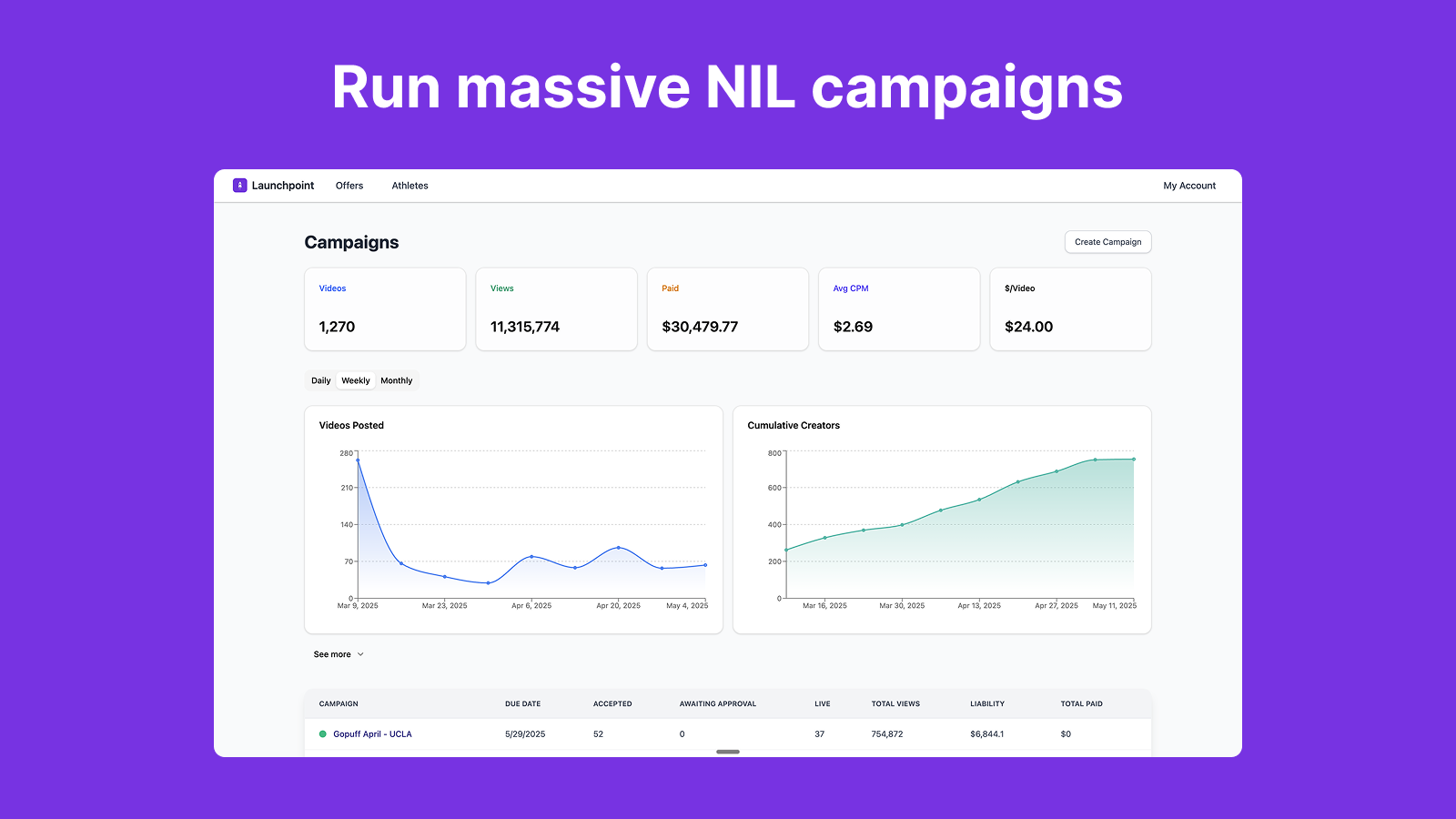This screenshot has height=819, width=1456.
Task: Click the Total Views column header
Action: [x=895, y=703]
